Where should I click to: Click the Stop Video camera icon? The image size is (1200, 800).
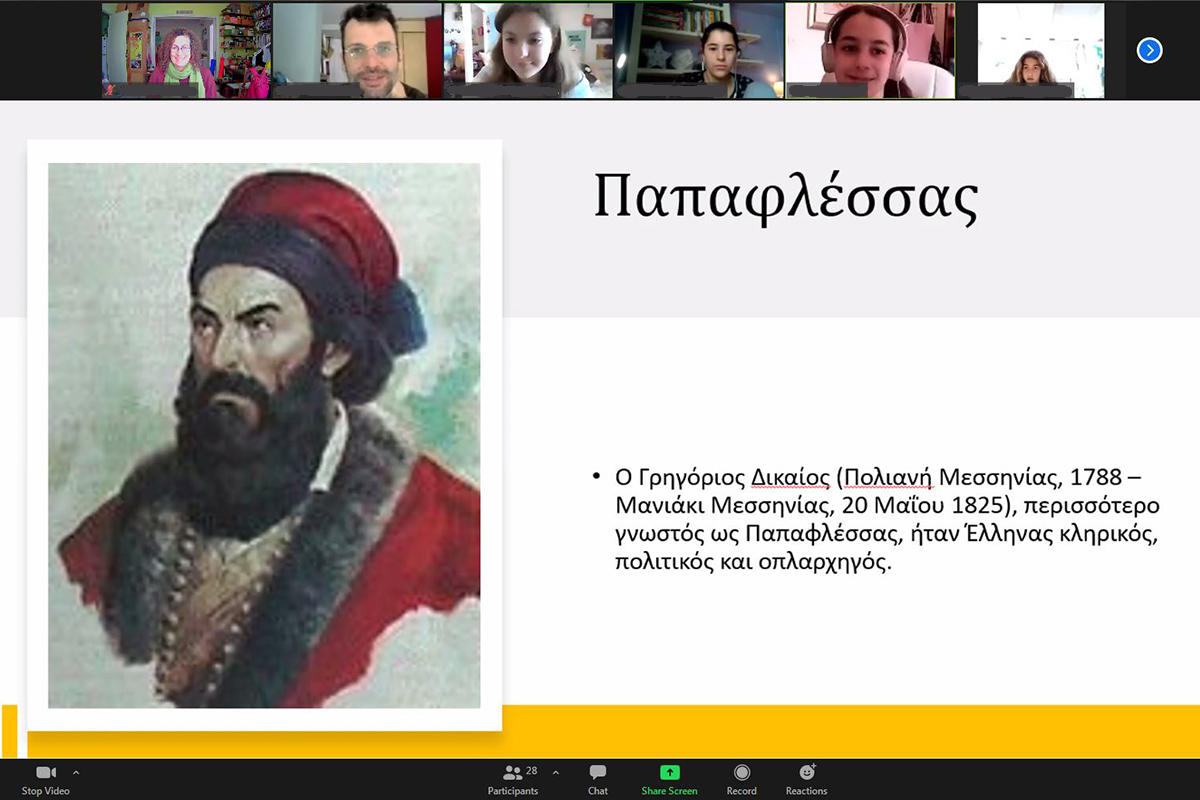[45, 772]
